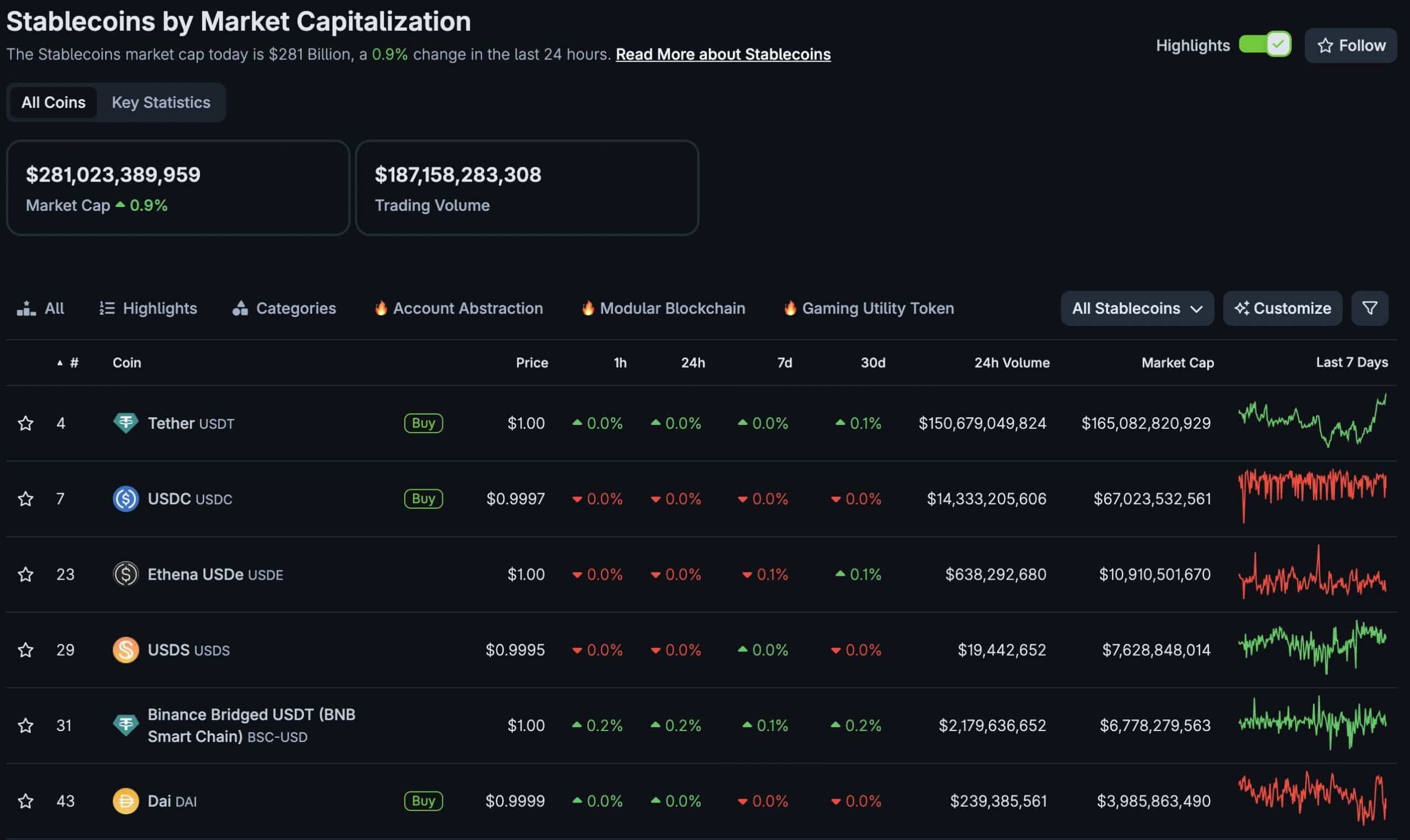Image resolution: width=1410 pixels, height=840 pixels.
Task: Open the Modular Blockchain category
Action: pos(663,308)
